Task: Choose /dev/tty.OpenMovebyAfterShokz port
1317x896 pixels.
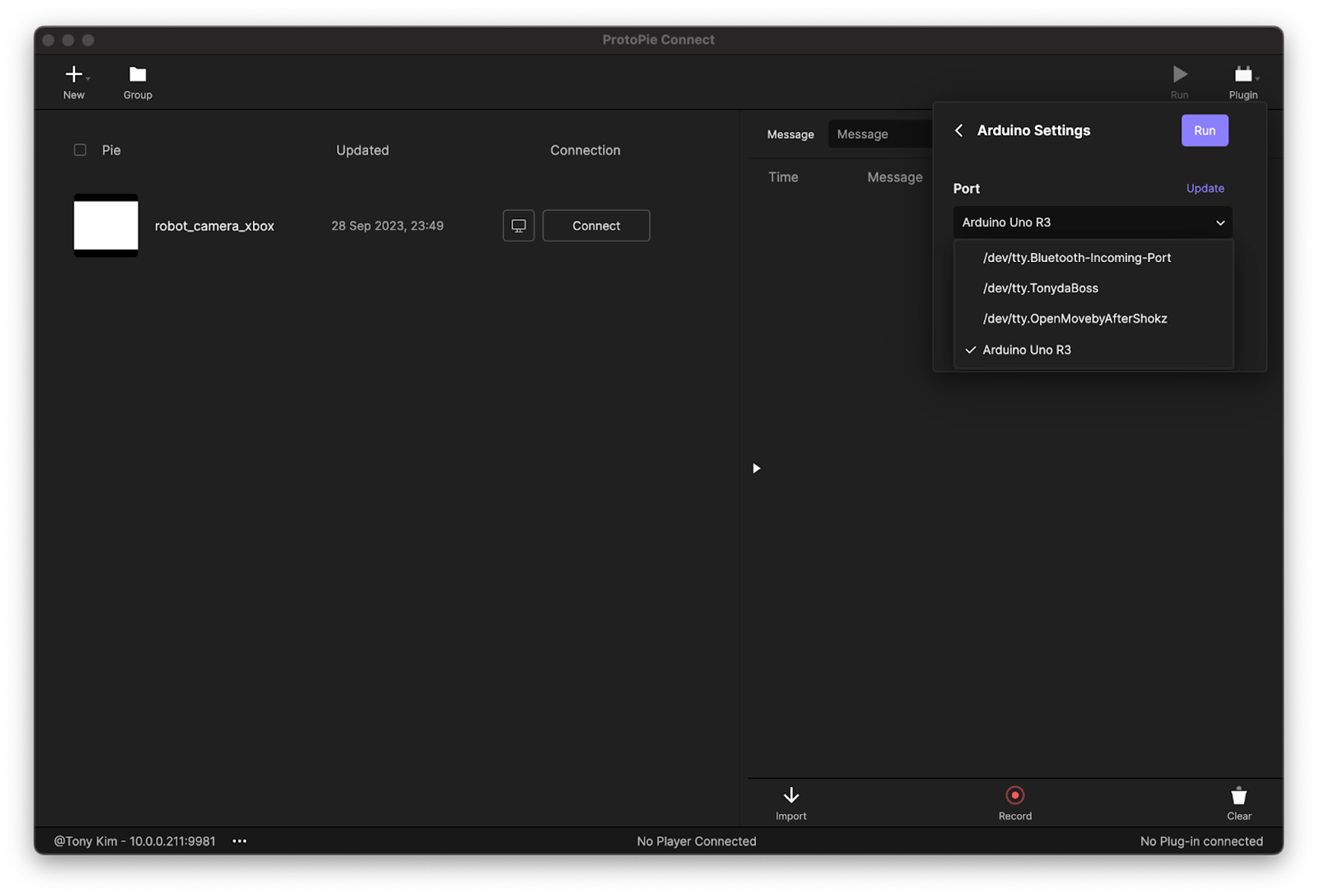Action: 1074,319
